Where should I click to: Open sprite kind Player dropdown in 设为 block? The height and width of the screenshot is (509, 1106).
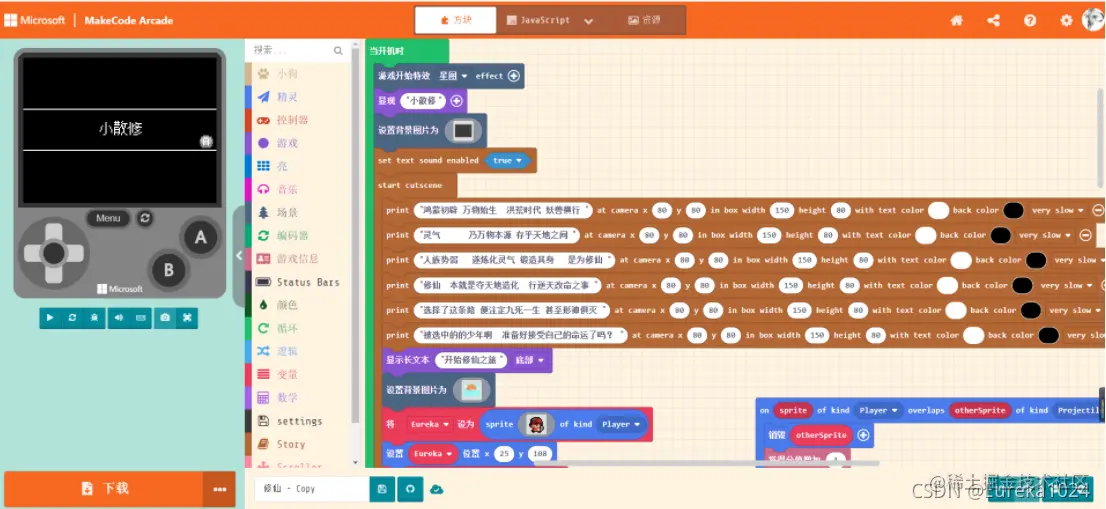click(x=621, y=424)
